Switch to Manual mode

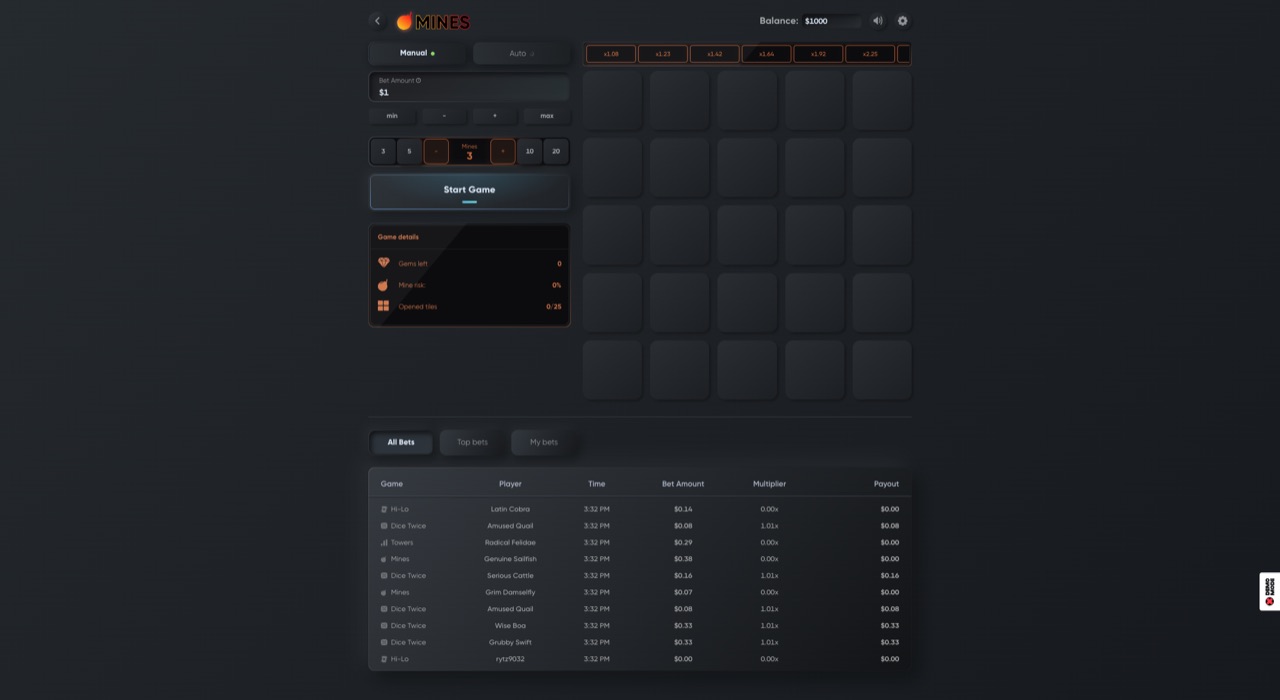click(418, 53)
